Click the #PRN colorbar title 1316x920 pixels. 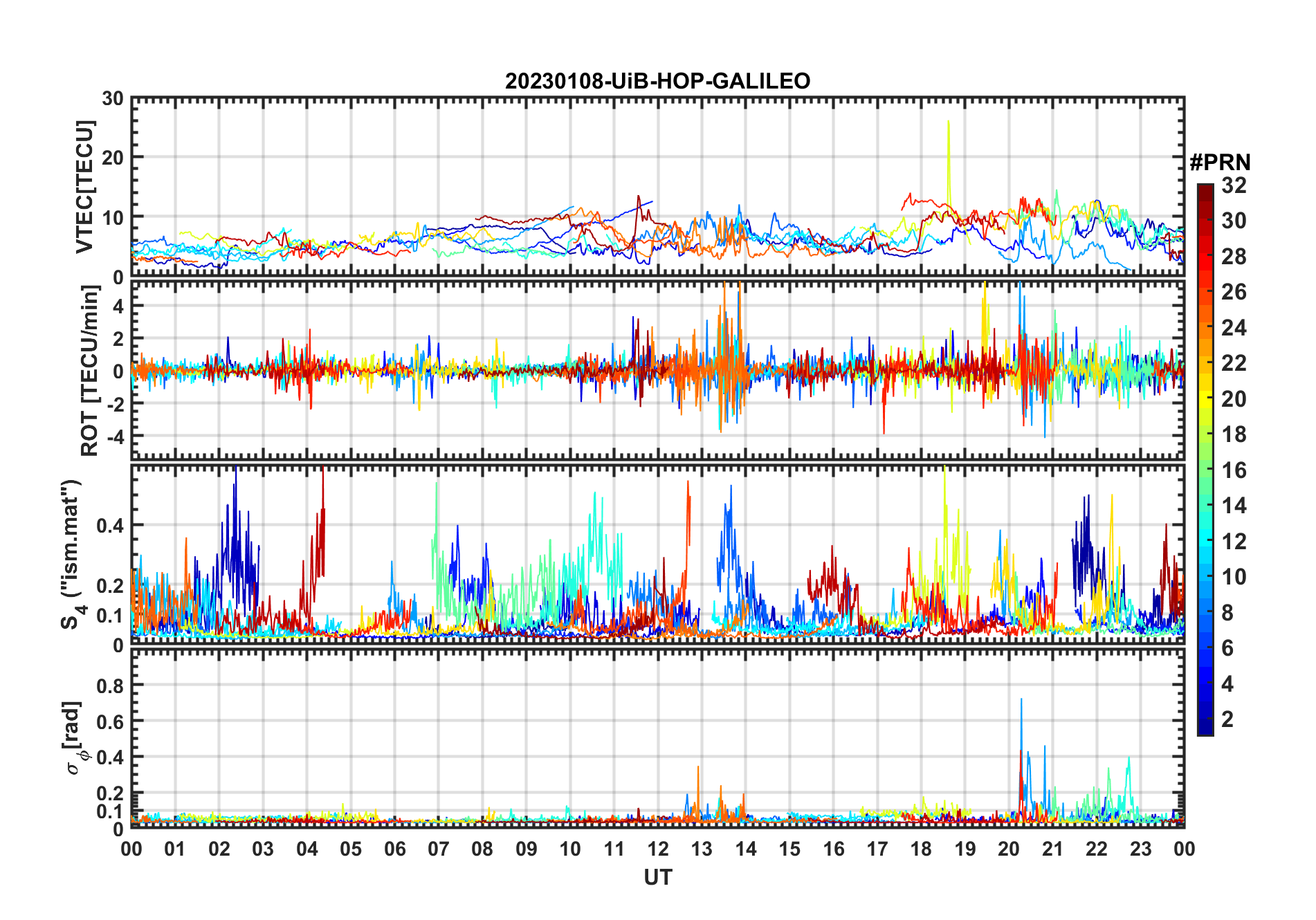(1220, 163)
